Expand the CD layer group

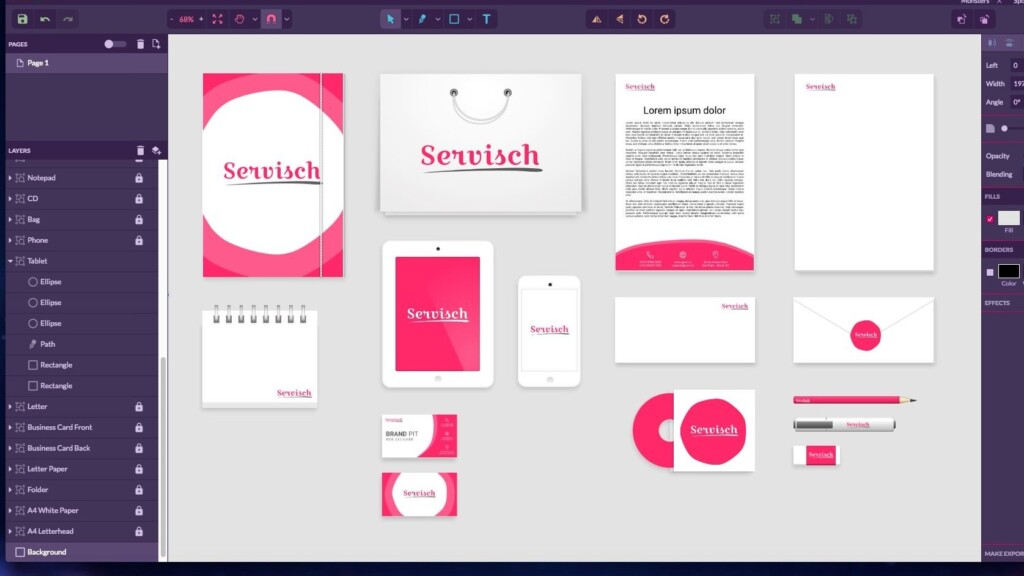10,199
